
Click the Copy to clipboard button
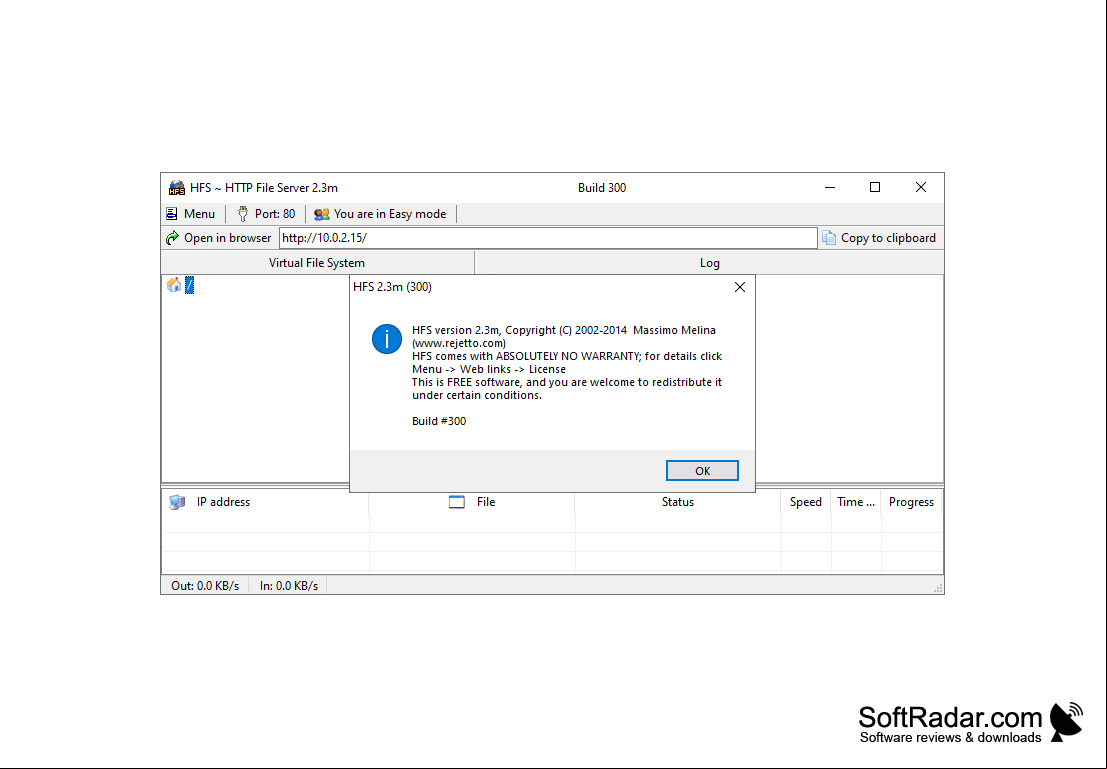coord(879,238)
